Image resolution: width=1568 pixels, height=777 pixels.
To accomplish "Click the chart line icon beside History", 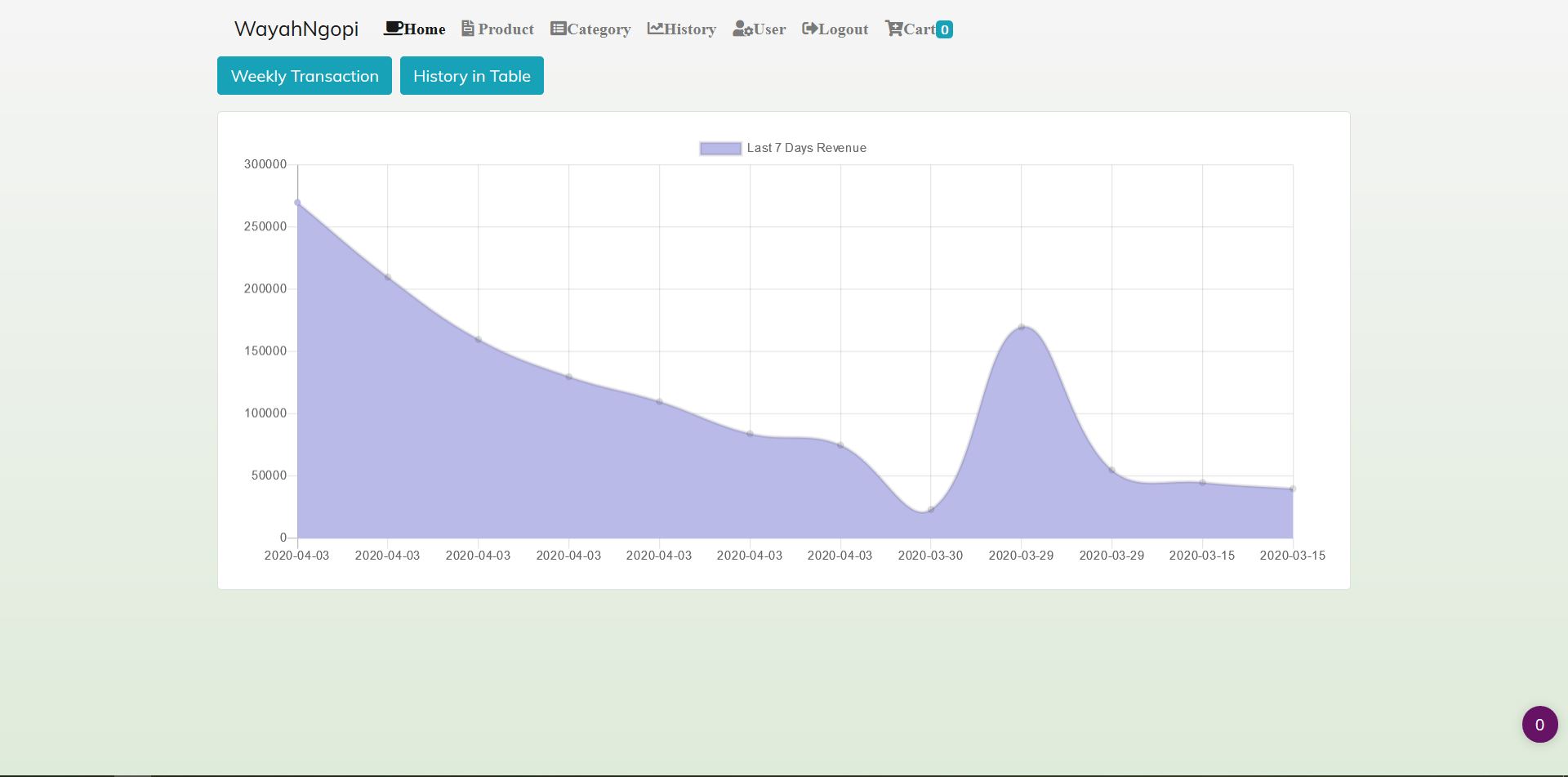I will (x=655, y=29).
